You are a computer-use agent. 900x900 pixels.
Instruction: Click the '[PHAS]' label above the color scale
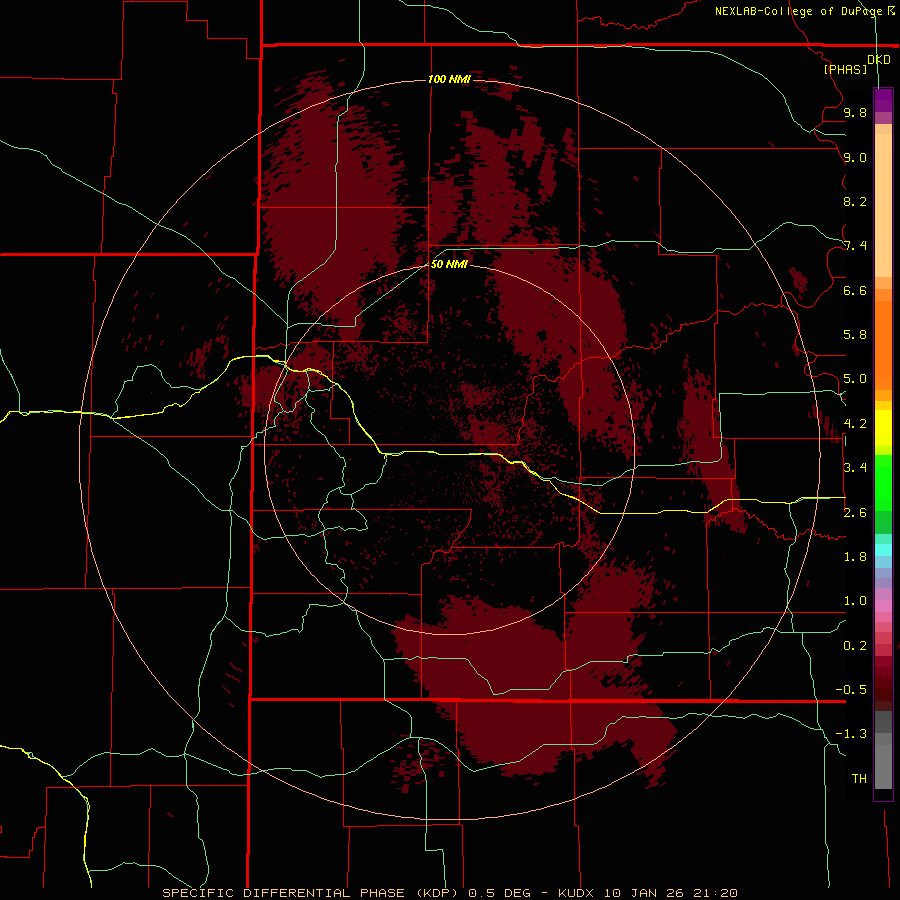point(845,69)
